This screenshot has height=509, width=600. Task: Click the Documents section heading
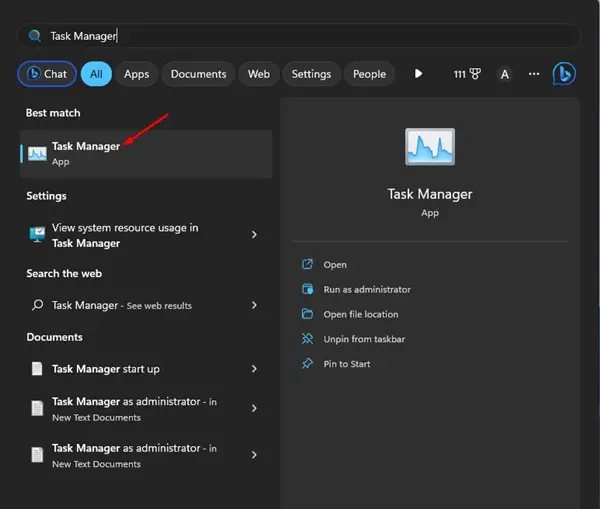pos(54,337)
